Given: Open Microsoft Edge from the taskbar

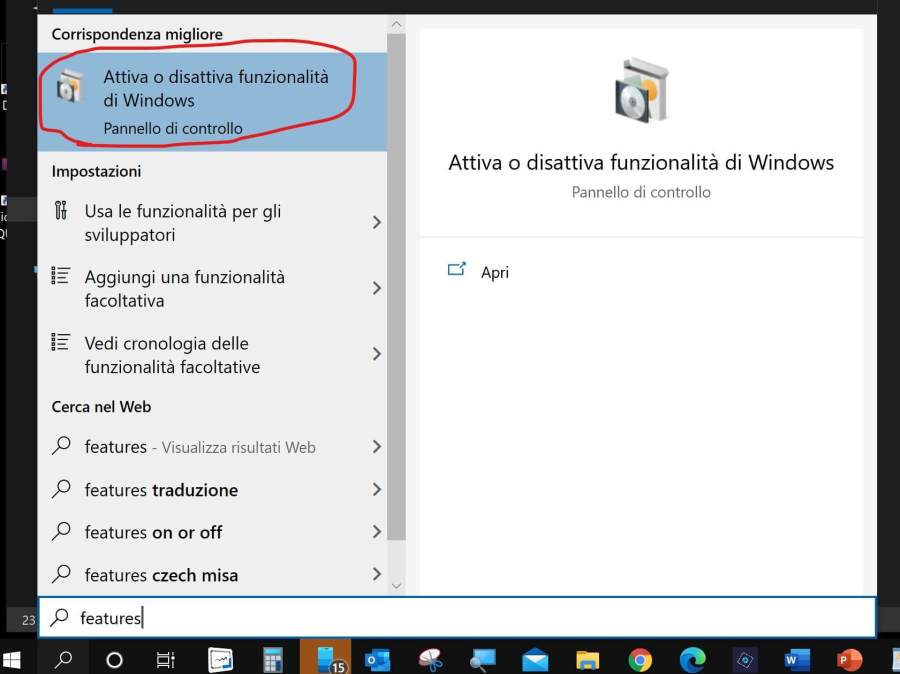Looking at the screenshot, I should point(692,659).
